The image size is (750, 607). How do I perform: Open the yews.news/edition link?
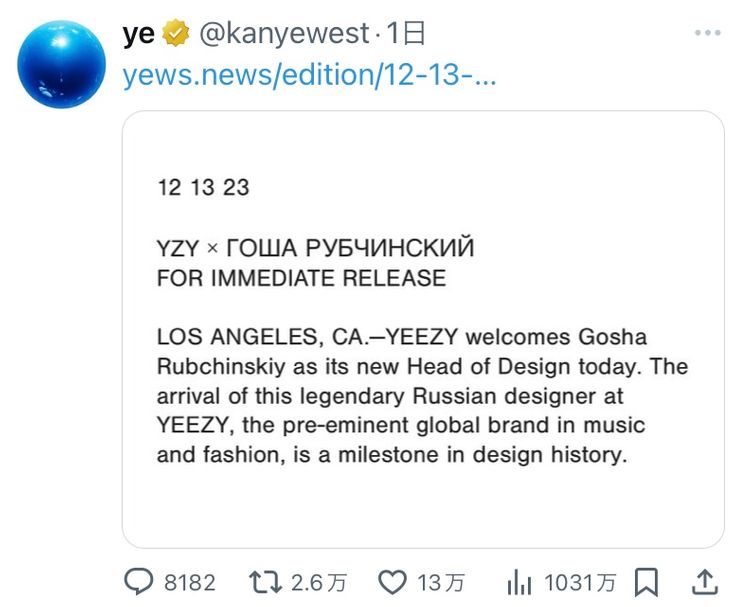tap(309, 76)
